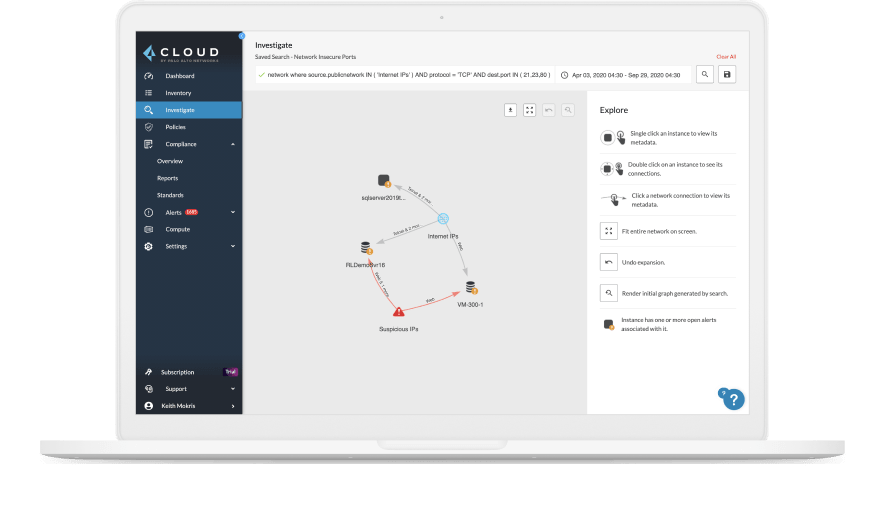Expand the Alerts submenu arrow
This screenshot has width=886, height=512.
(x=233, y=212)
